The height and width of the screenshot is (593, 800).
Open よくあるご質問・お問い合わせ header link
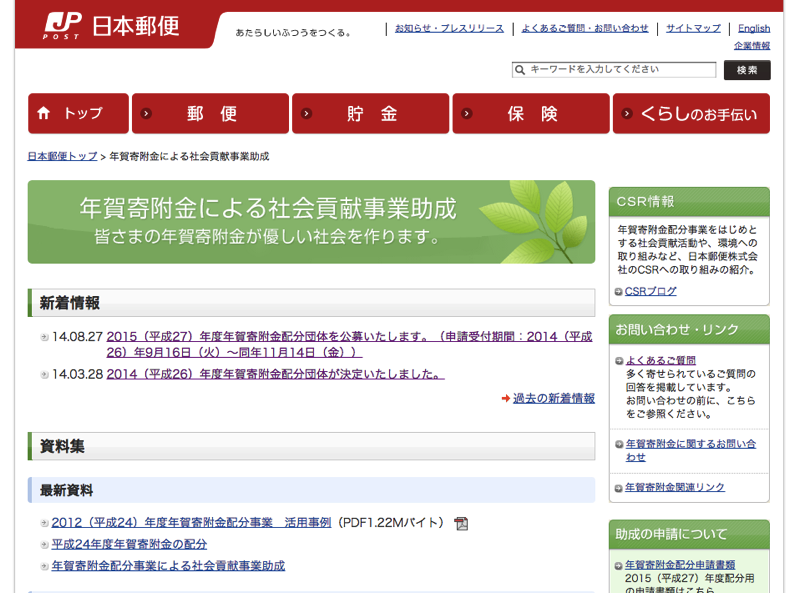(585, 29)
